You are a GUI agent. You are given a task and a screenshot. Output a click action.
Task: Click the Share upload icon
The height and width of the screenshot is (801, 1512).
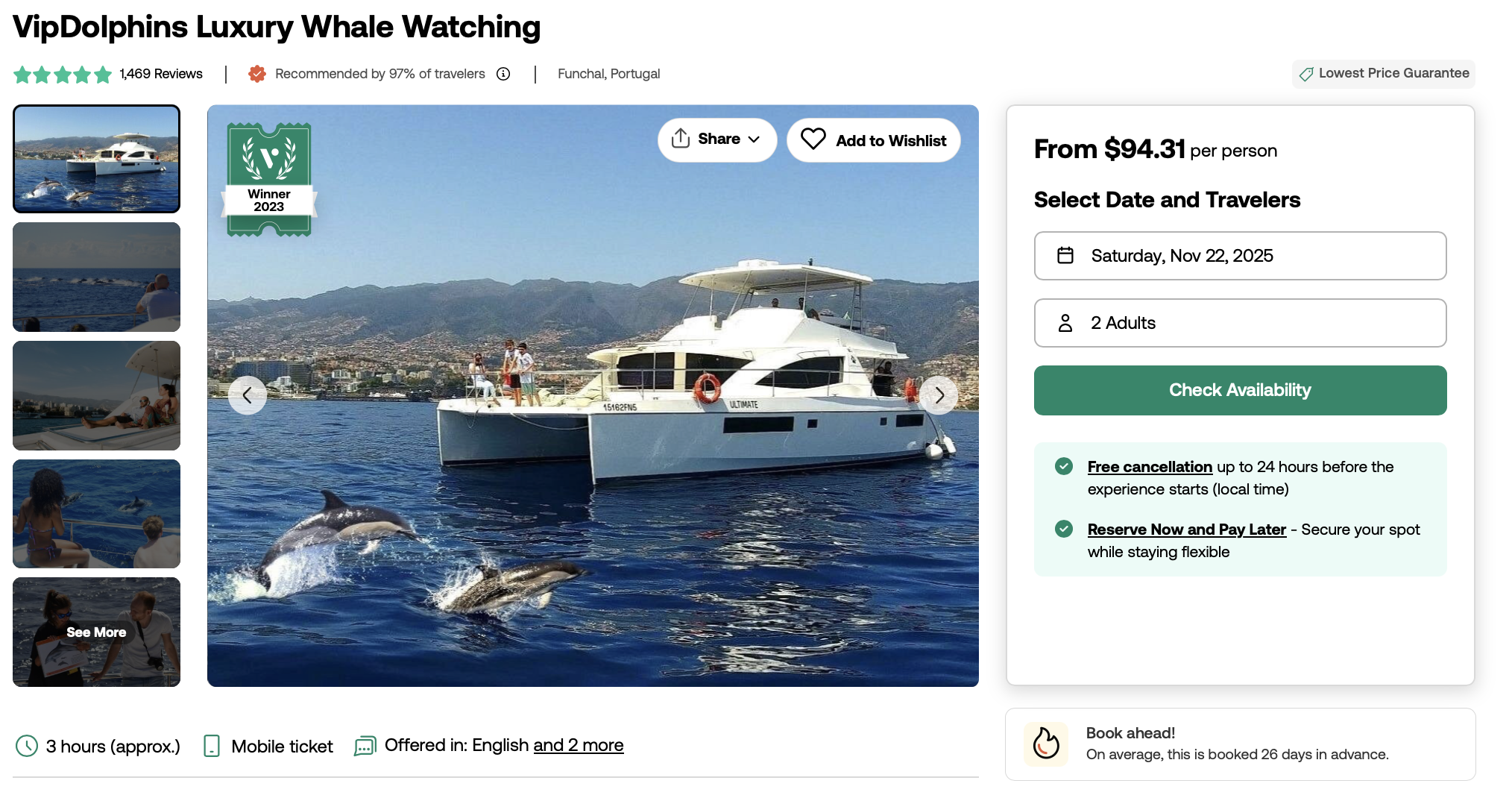pos(680,139)
